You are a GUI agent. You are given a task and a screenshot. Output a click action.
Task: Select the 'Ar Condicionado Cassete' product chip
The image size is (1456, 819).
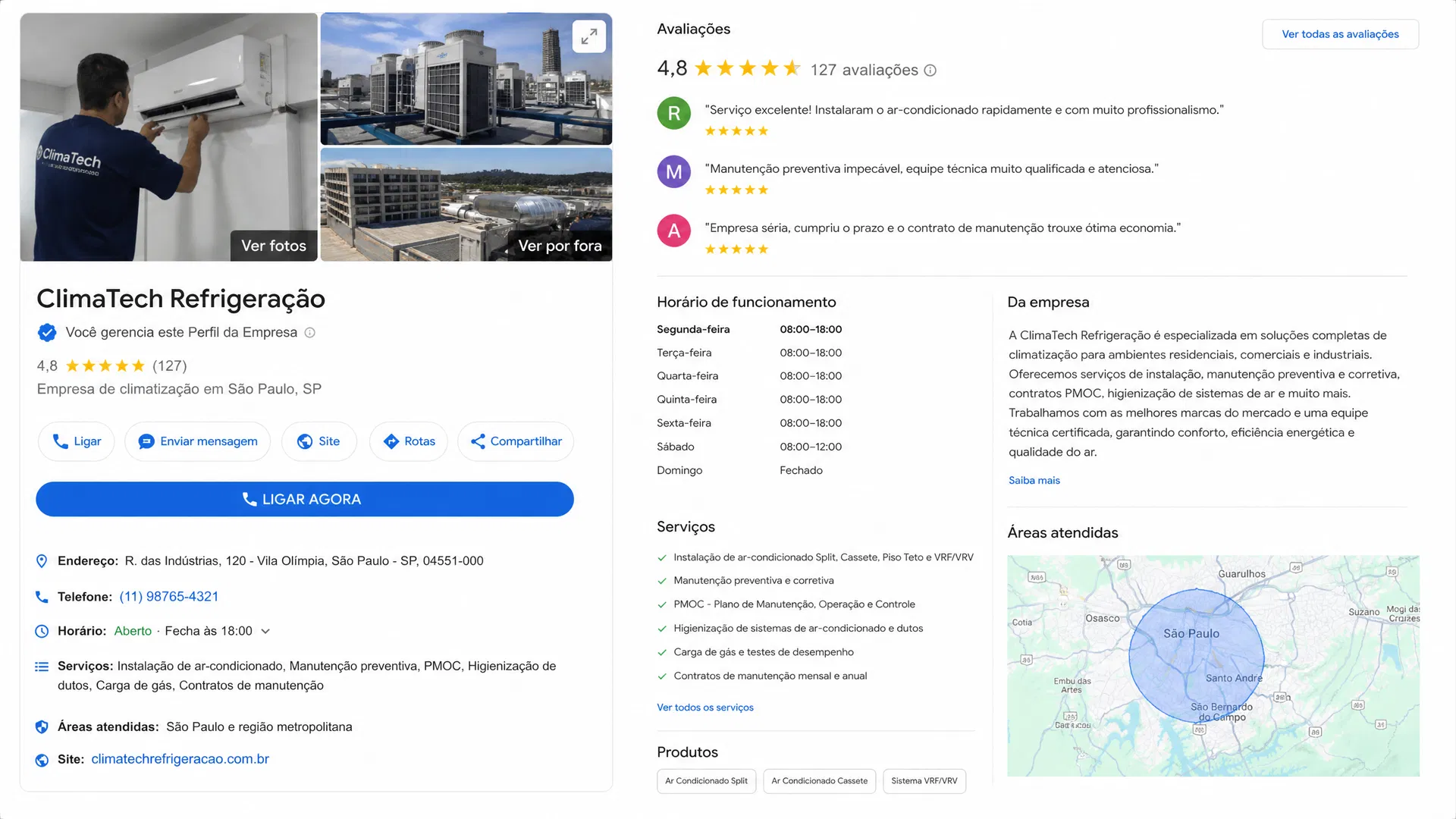[x=819, y=781]
